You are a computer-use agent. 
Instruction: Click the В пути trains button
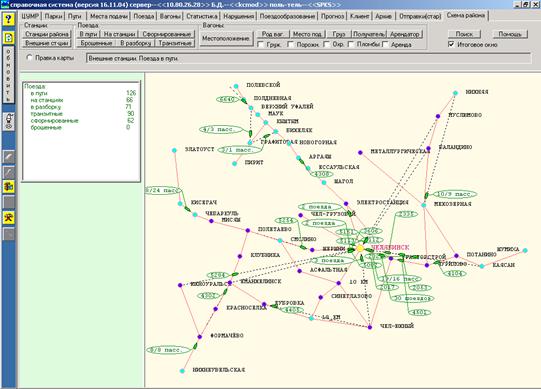tap(89, 34)
